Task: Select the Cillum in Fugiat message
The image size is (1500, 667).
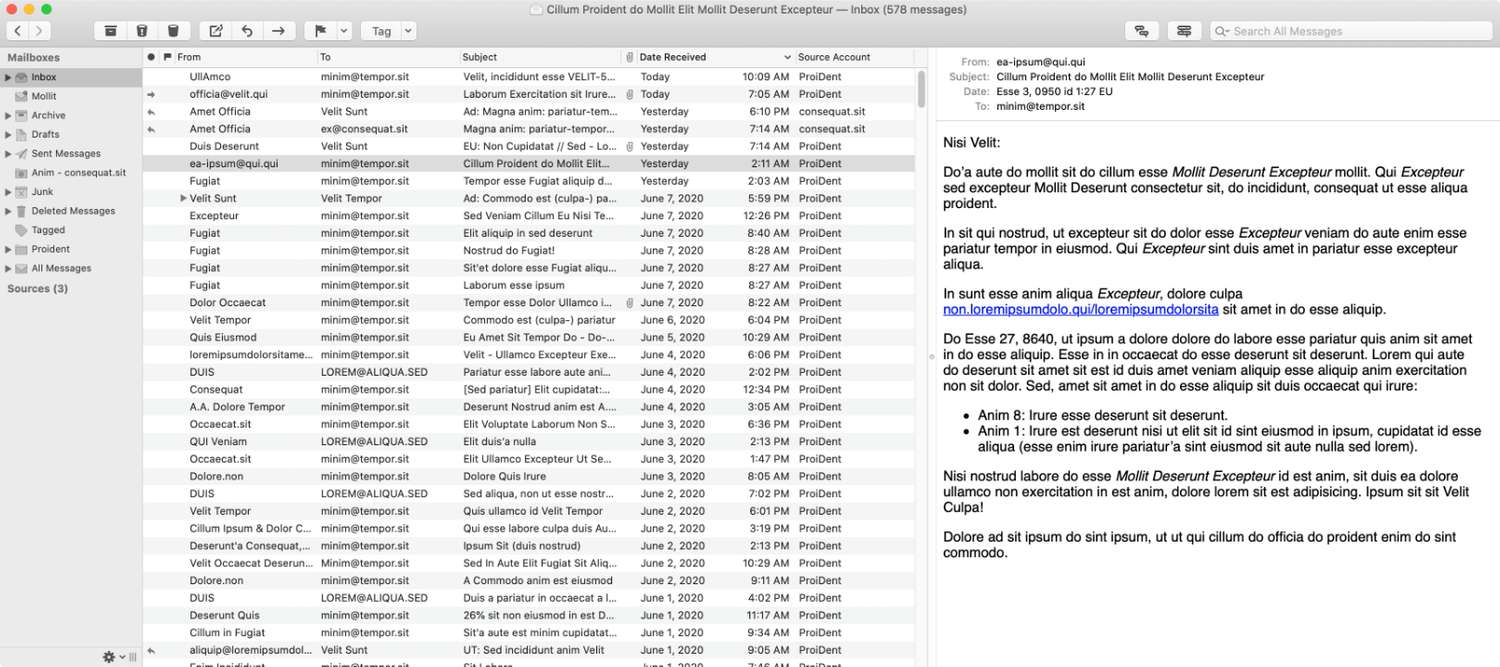Action: point(529,633)
